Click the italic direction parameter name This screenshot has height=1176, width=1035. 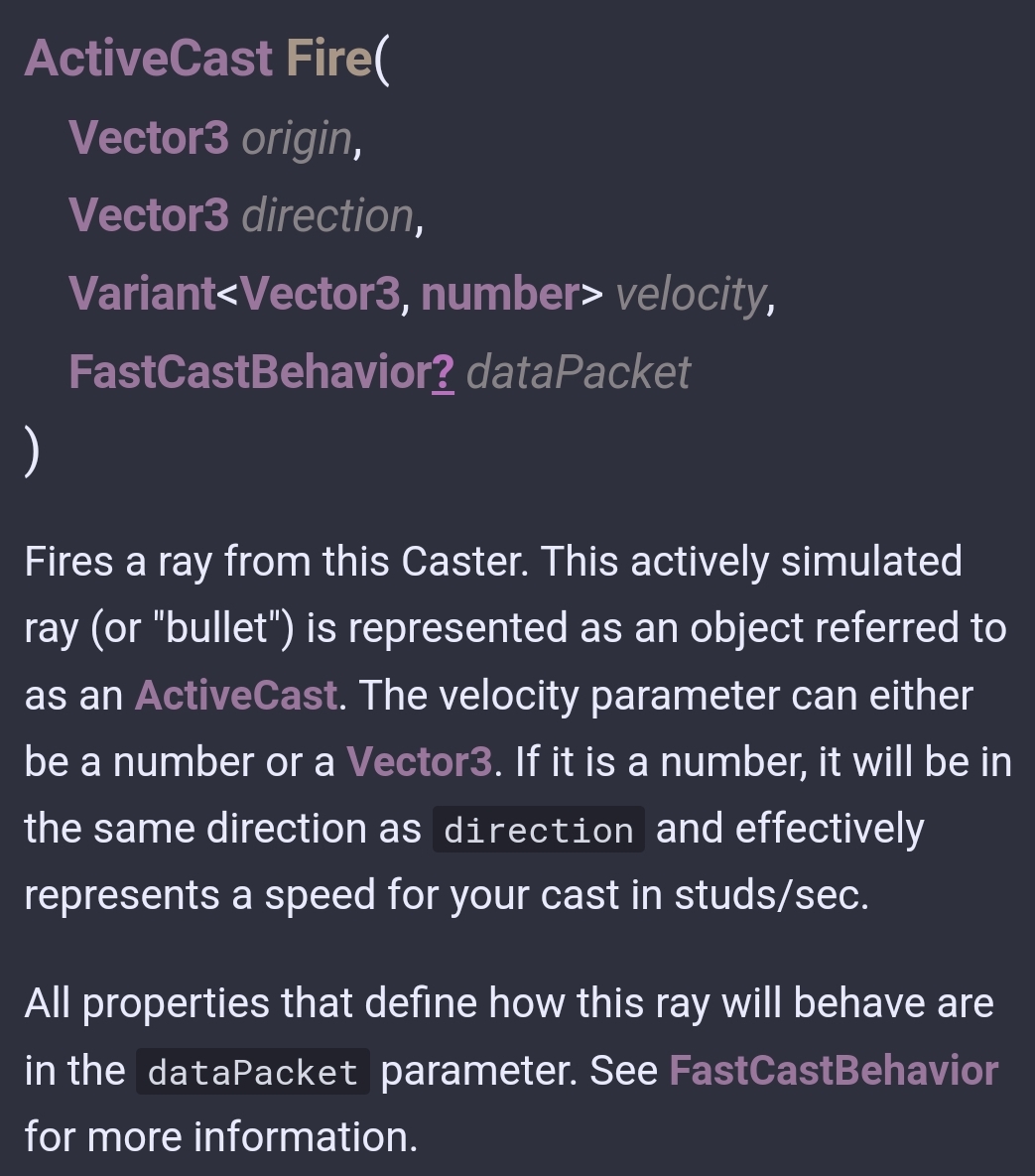click(x=327, y=215)
